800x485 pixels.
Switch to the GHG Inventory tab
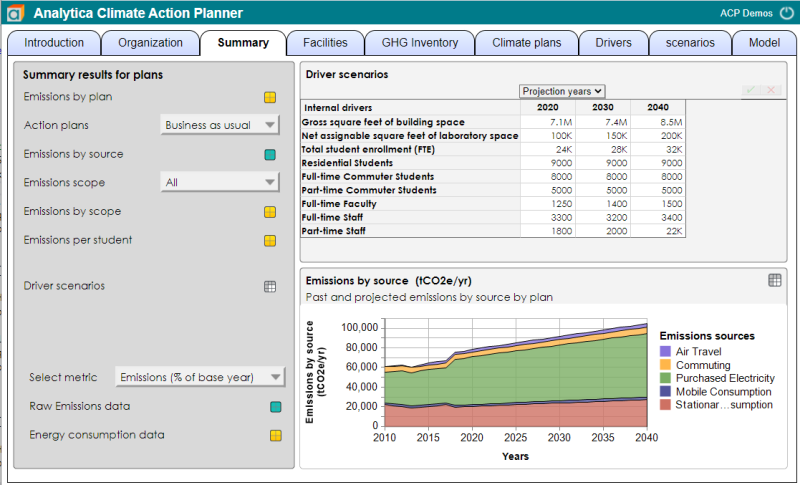click(420, 43)
